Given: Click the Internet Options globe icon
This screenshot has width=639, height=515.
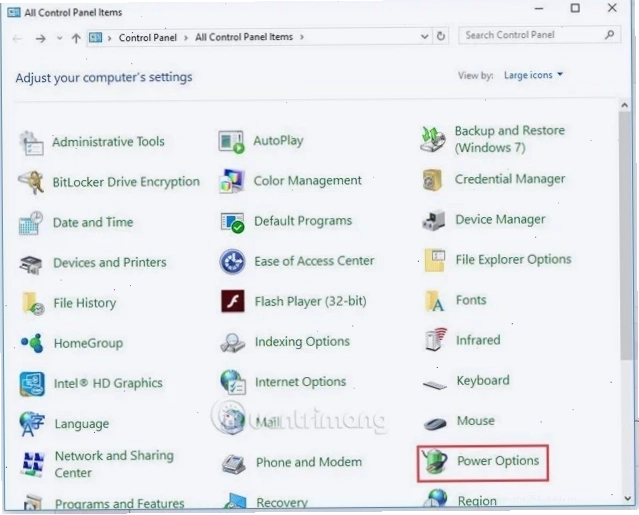Looking at the screenshot, I should point(233,382).
